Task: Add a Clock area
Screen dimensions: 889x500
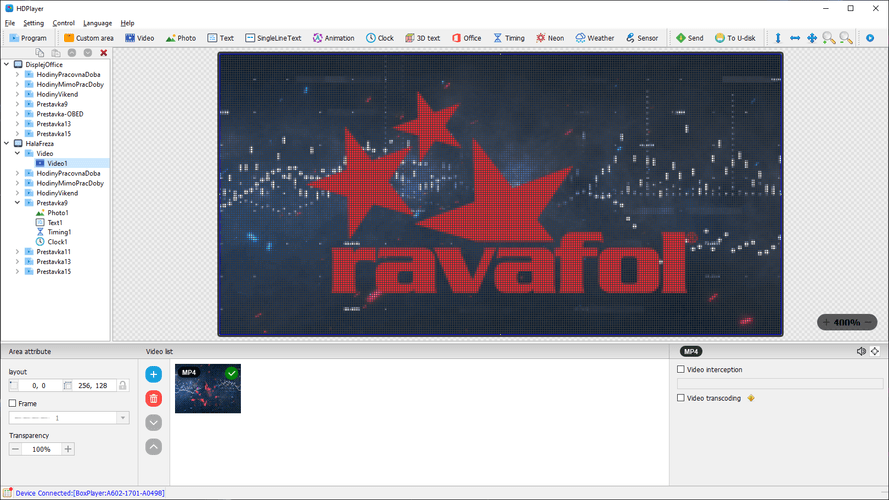Action: [x=379, y=38]
